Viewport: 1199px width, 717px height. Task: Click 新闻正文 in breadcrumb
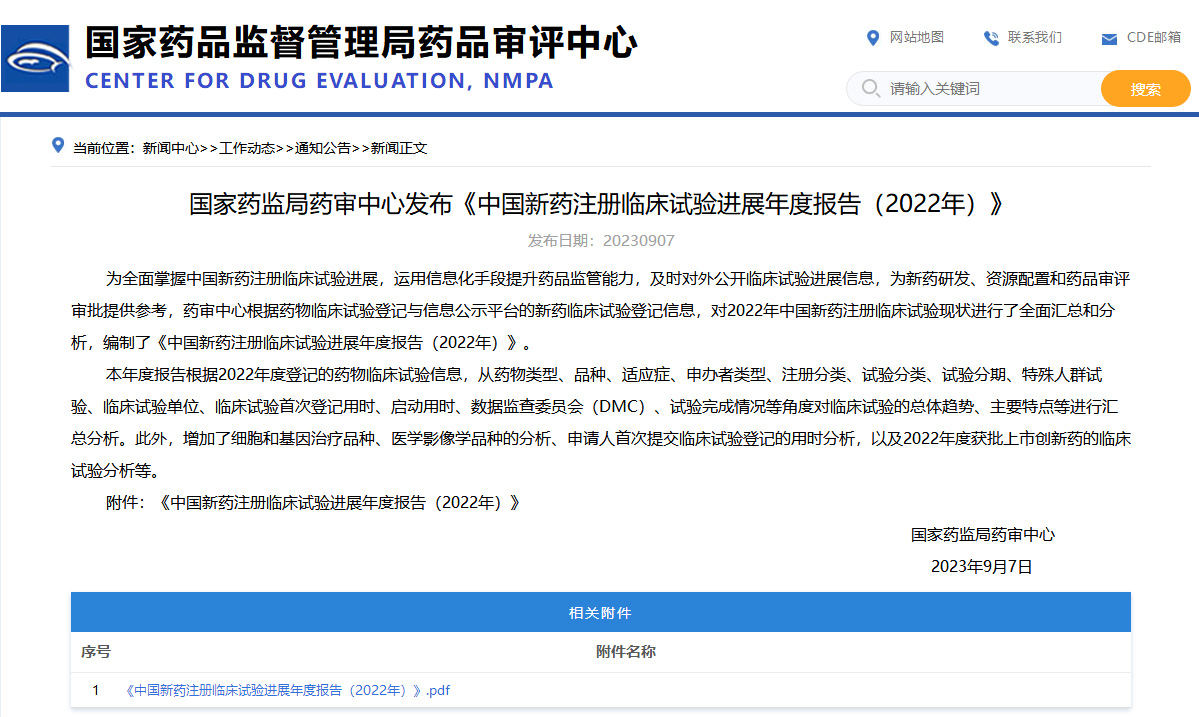click(x=398, y=148)
